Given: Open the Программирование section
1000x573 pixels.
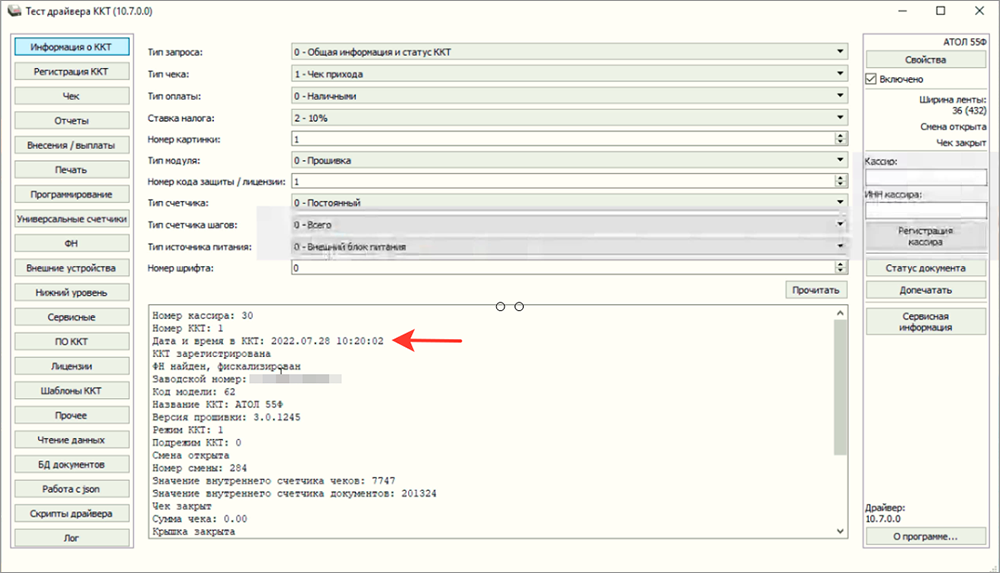Looking at the screenshot, I should coord(71,195).
